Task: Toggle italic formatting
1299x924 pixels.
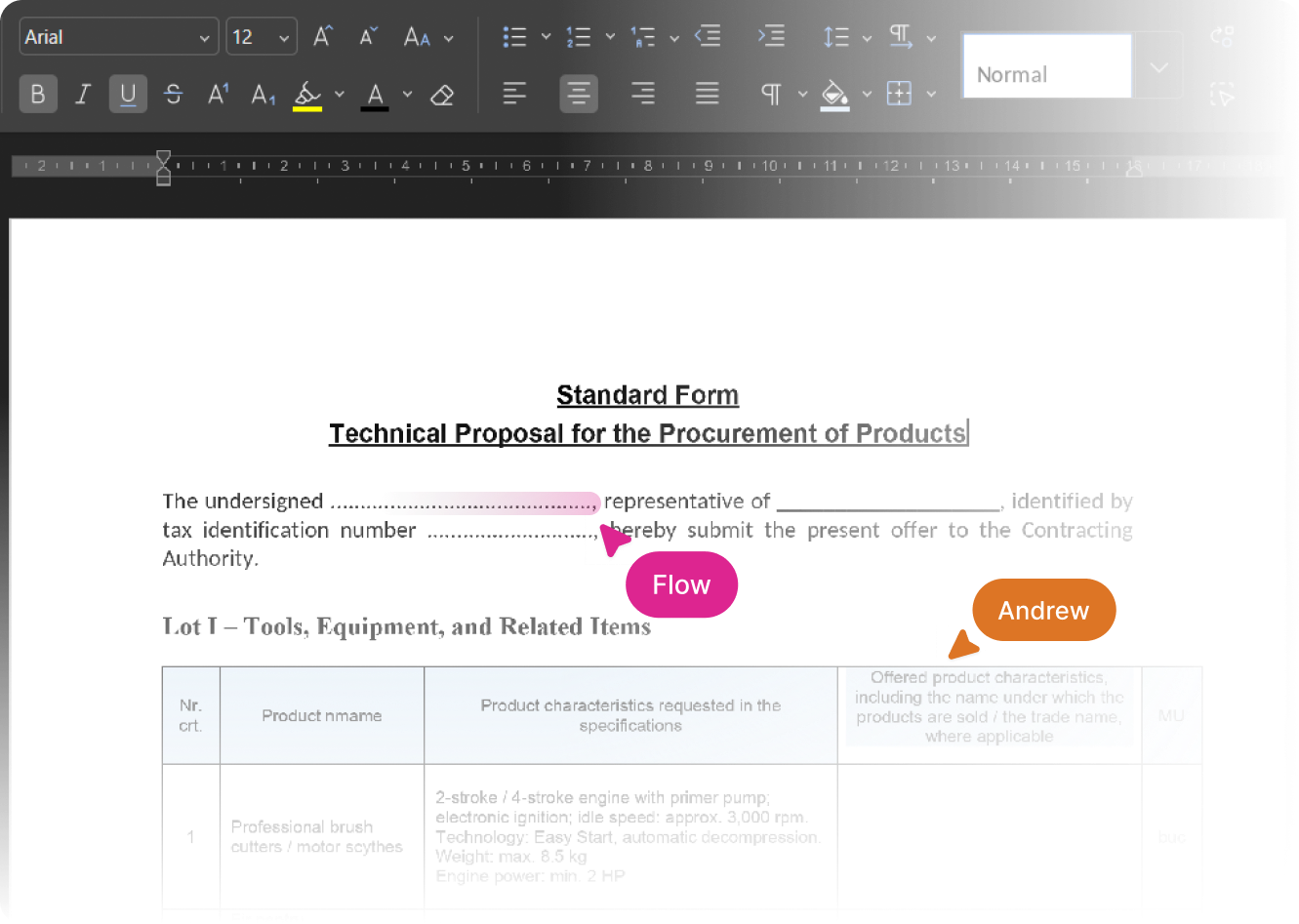Action: [83, 95]
